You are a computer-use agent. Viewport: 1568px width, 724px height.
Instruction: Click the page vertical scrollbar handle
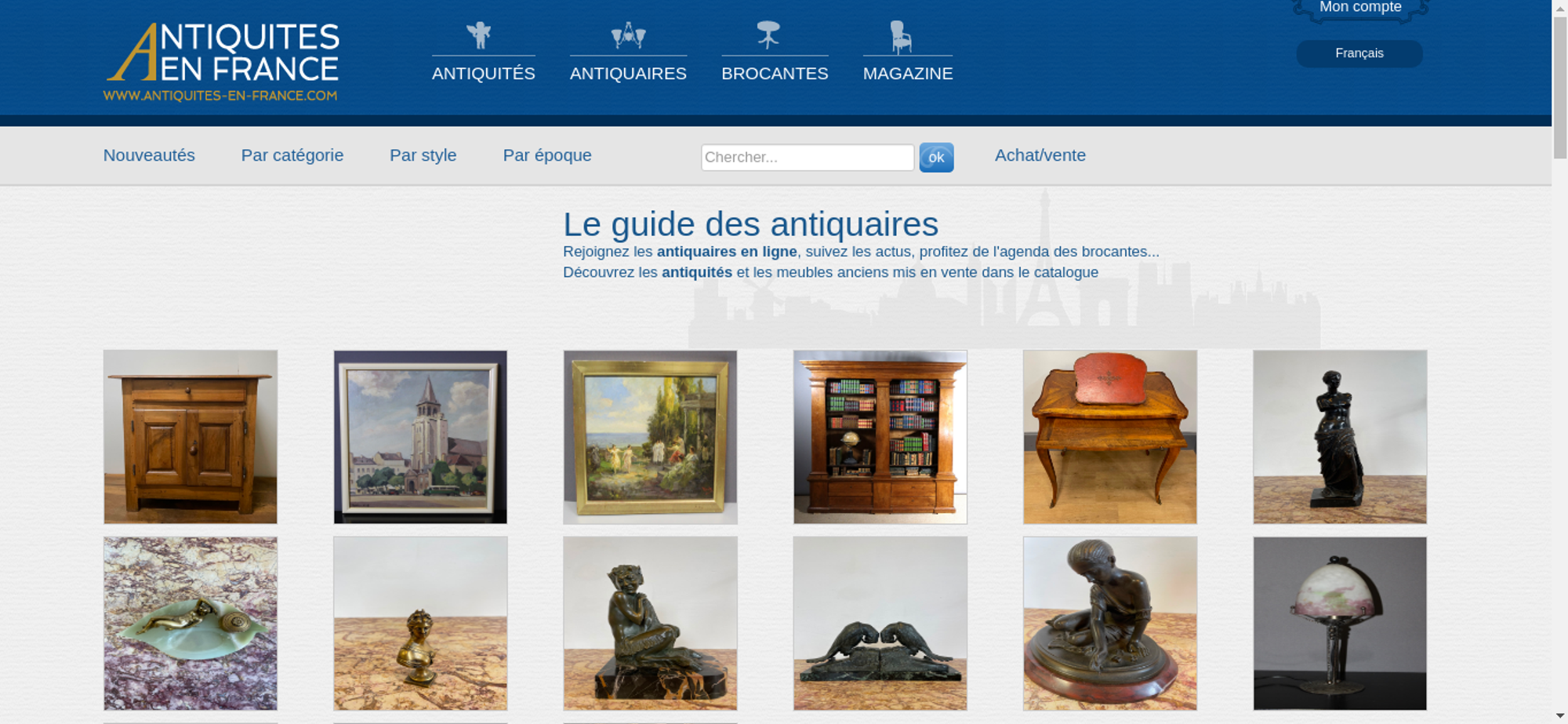click(x=1560, y=86)
